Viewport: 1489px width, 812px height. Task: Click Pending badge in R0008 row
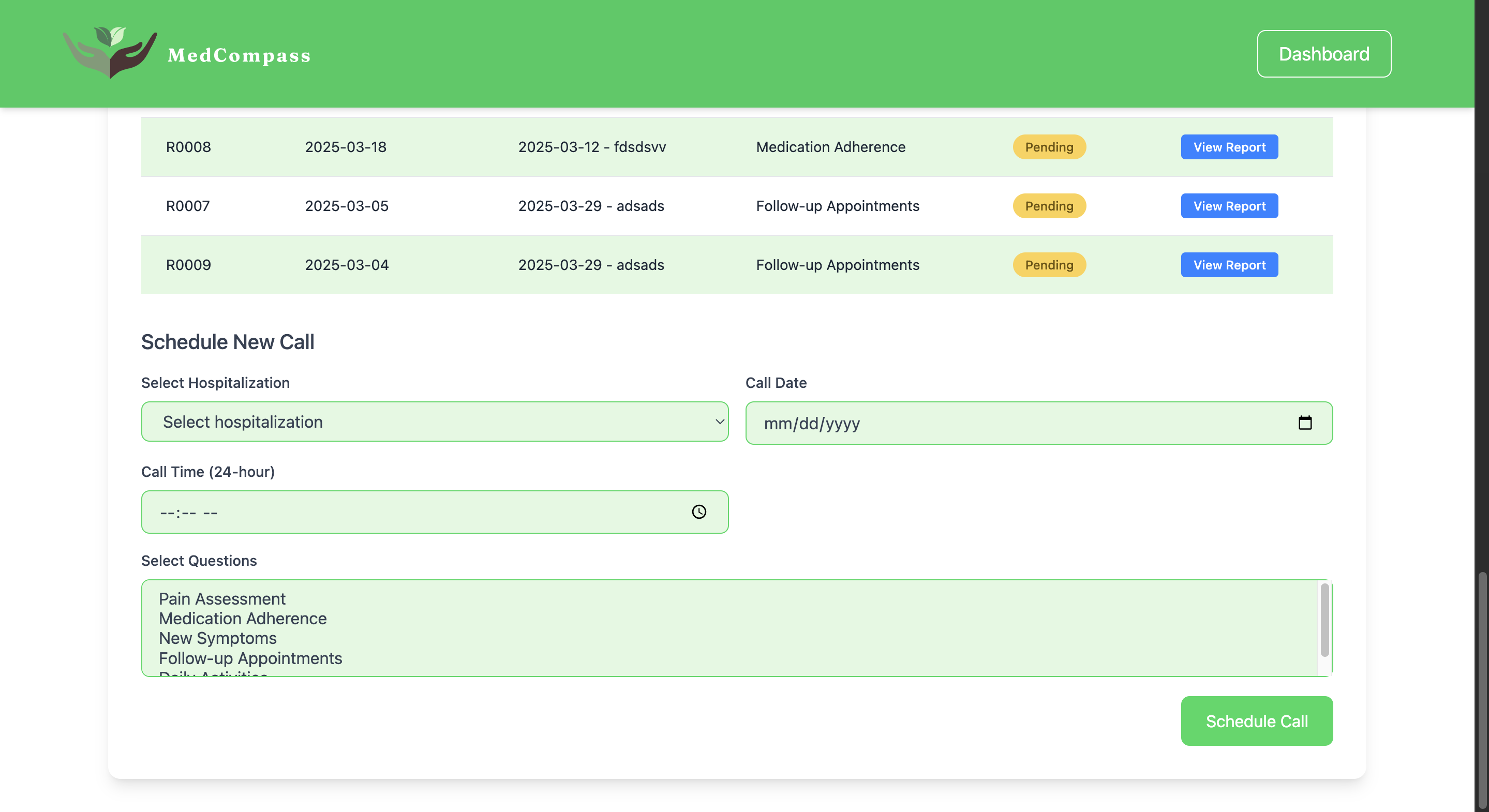(x=1049, y=147)
